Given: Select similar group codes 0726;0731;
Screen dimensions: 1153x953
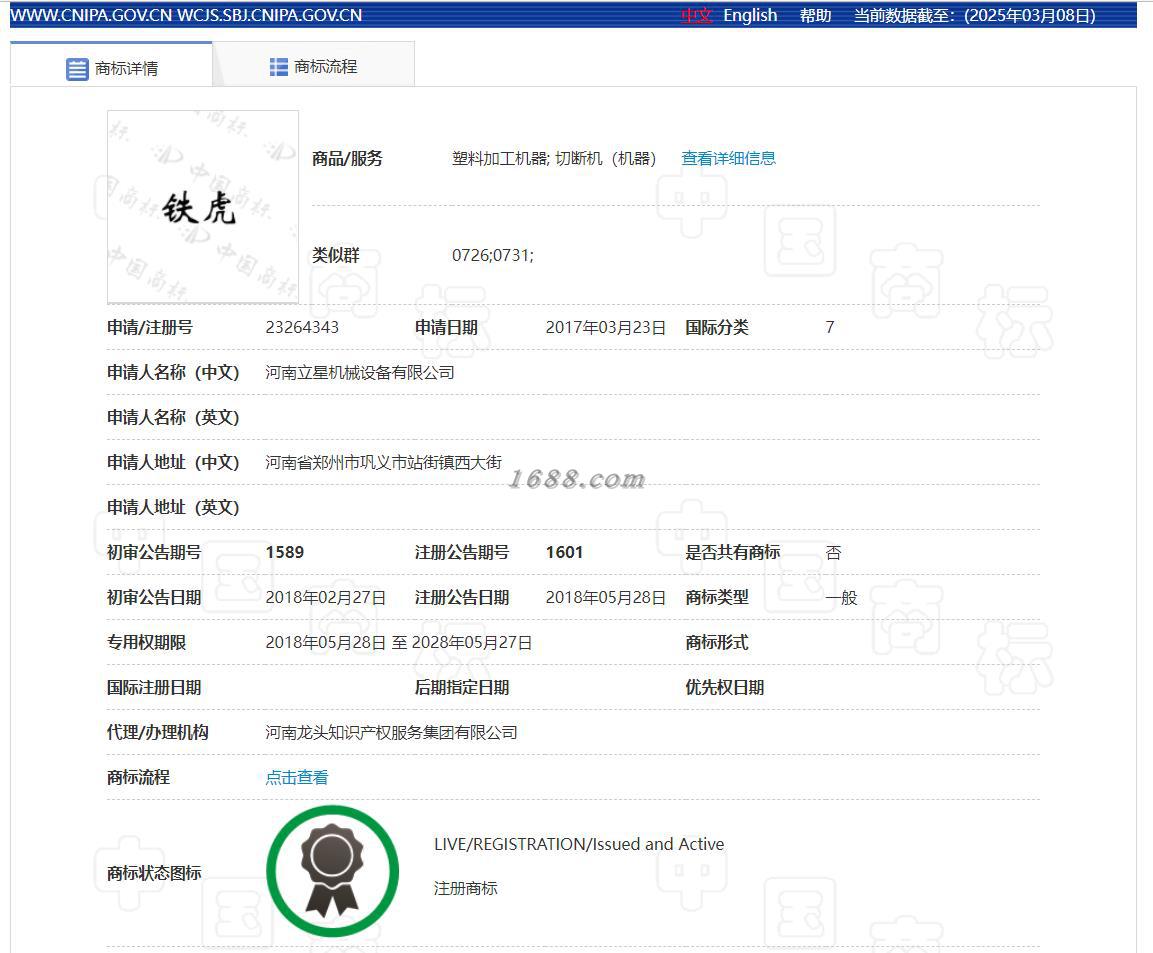Looking at the screenshot, I should coord(493,255).
